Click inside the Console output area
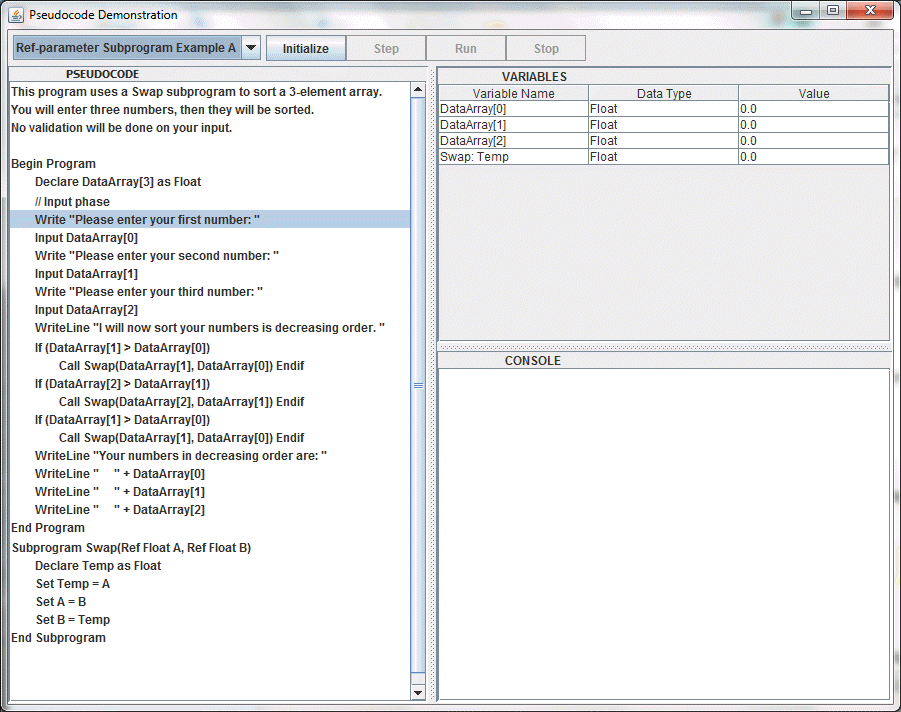 (663, 532)
